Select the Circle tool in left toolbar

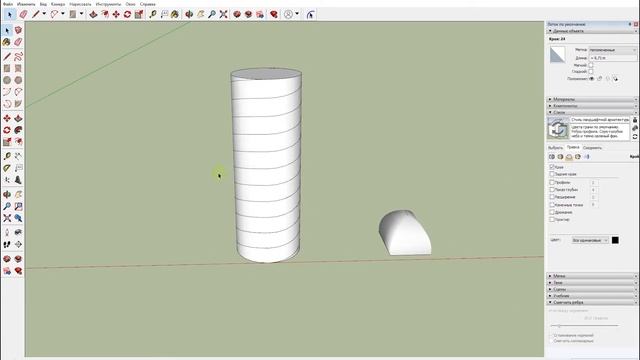pos(7,80)
